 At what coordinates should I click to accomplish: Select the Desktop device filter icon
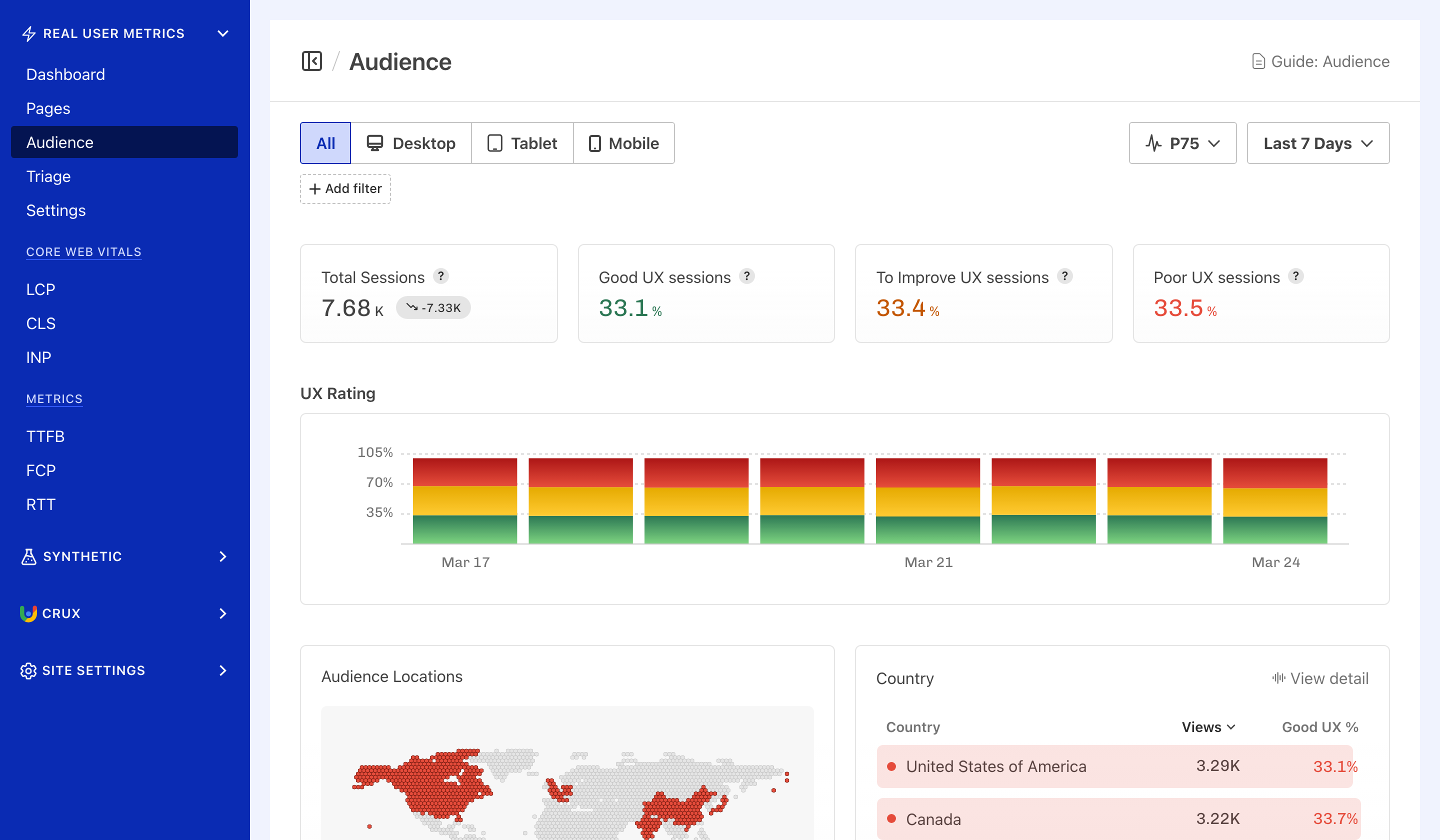coord(376,143)
